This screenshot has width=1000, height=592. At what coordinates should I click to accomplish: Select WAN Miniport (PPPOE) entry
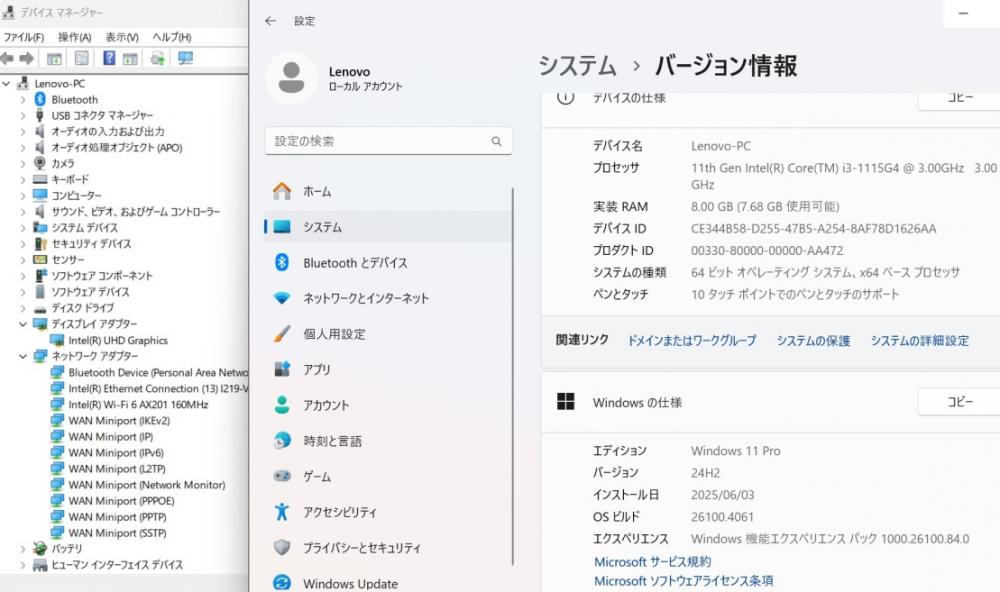point(121,501)
